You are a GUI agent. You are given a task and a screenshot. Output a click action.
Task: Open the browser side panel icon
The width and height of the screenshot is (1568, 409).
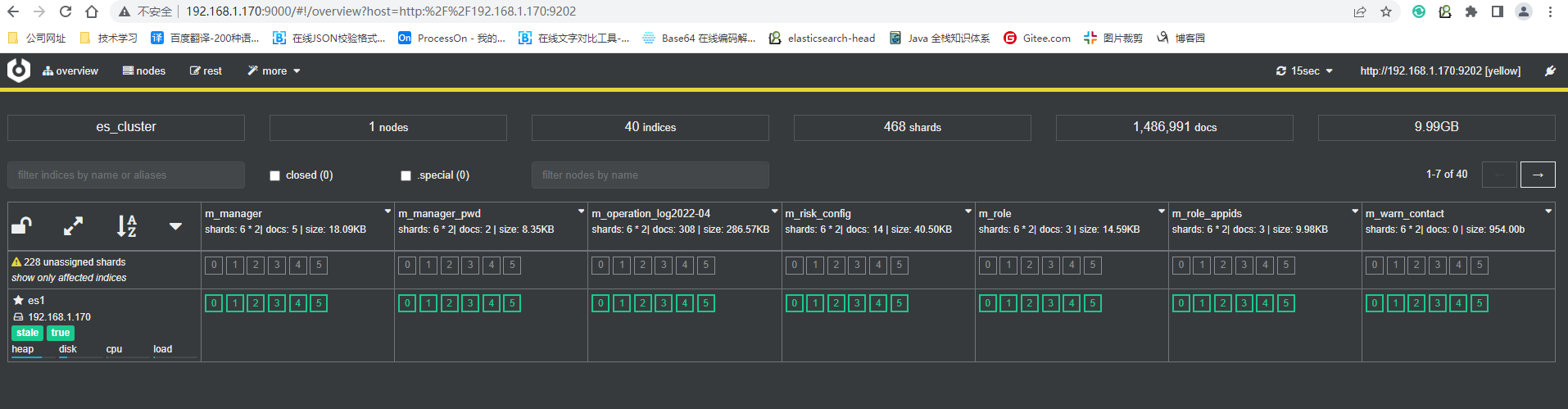click(1498, 11)
